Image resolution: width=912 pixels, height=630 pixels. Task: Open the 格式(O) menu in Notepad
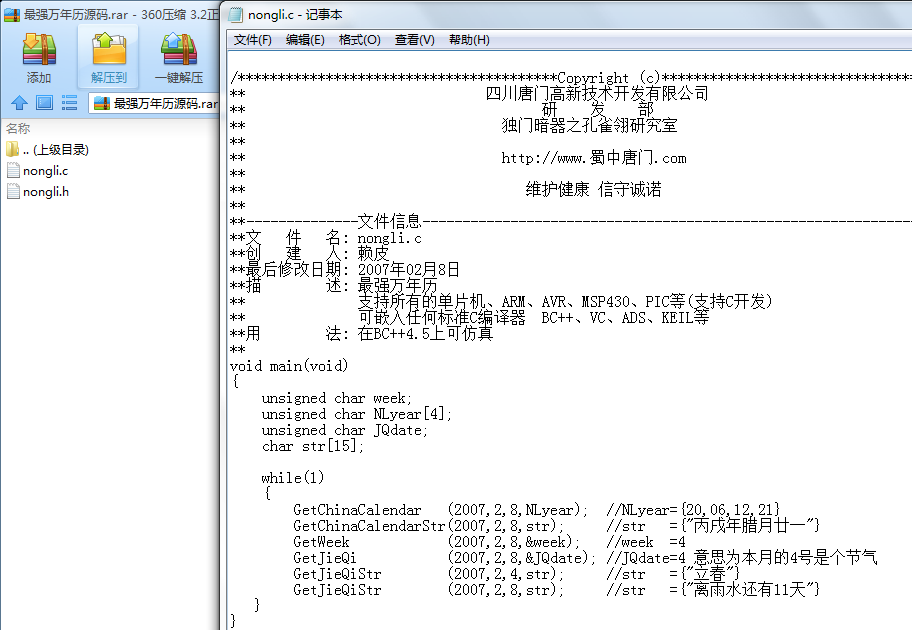click(359, 40)
